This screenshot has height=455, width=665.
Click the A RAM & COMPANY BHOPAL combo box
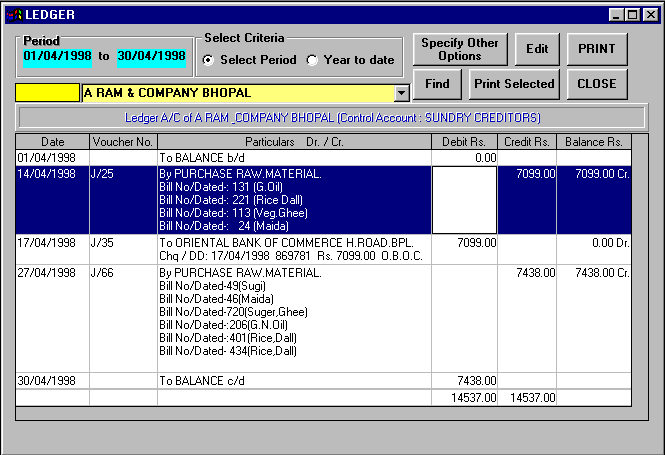(x=238, y=93)
